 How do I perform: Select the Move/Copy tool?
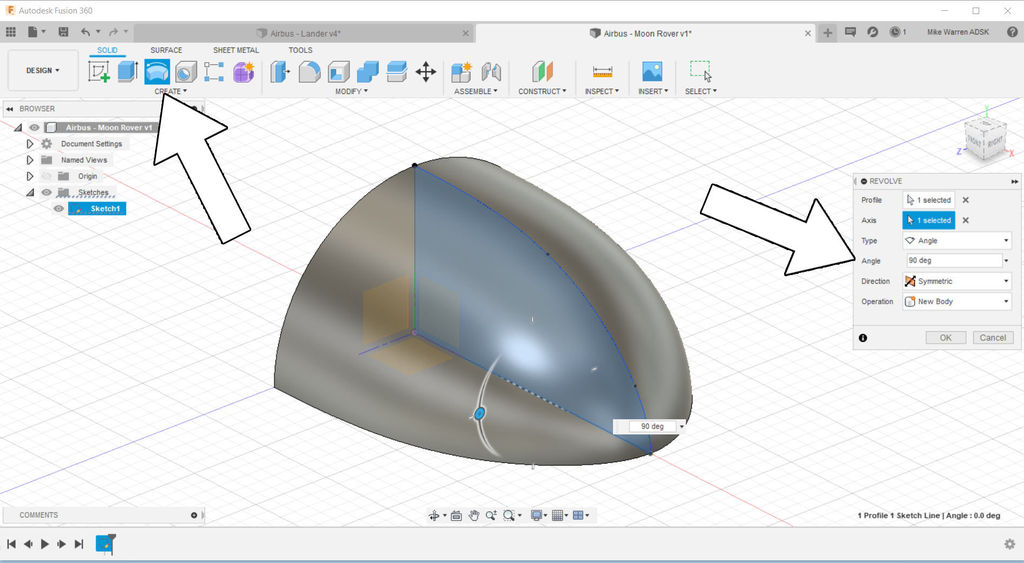click(x=426, y=71)
